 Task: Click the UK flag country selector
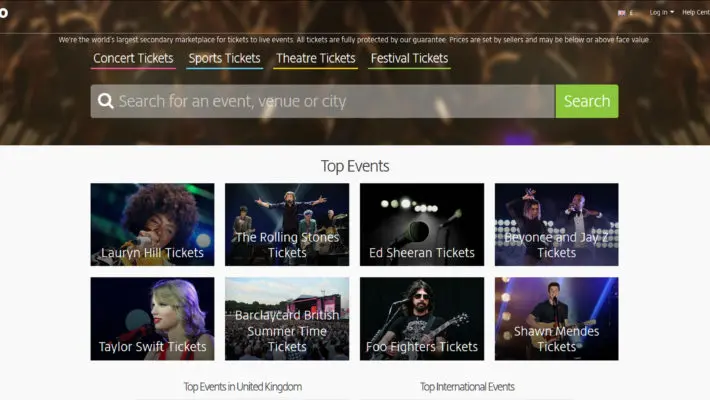[621, 13]
